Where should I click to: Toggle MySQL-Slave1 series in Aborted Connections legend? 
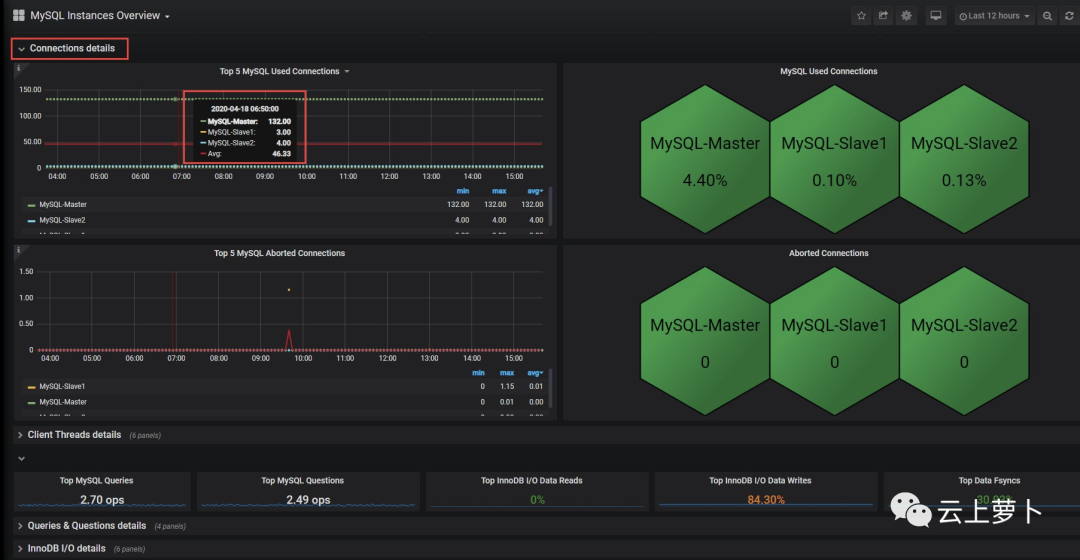pos(62,386)
